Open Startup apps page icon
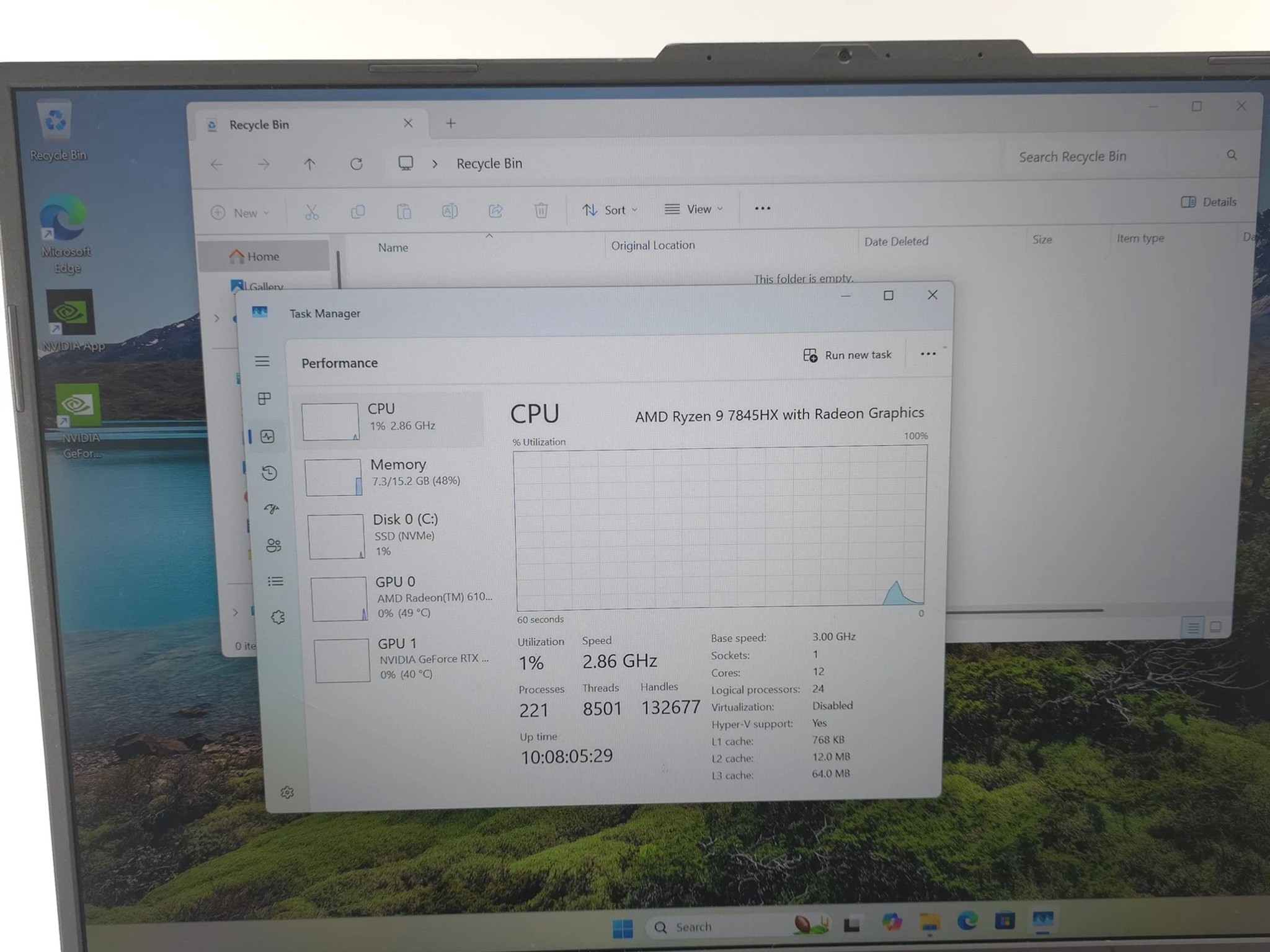This screenshot has width=1270, height=952. coord(272,509)
